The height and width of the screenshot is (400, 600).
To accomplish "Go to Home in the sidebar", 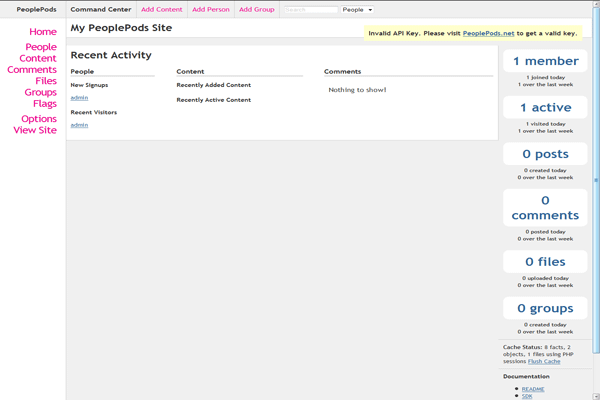I will (43, 32).
